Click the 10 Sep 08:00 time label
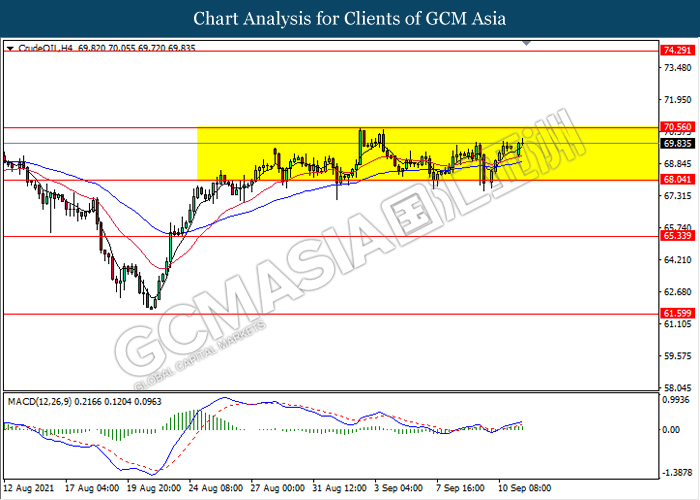This screenshot has width=700, height=500. point(525,488)
